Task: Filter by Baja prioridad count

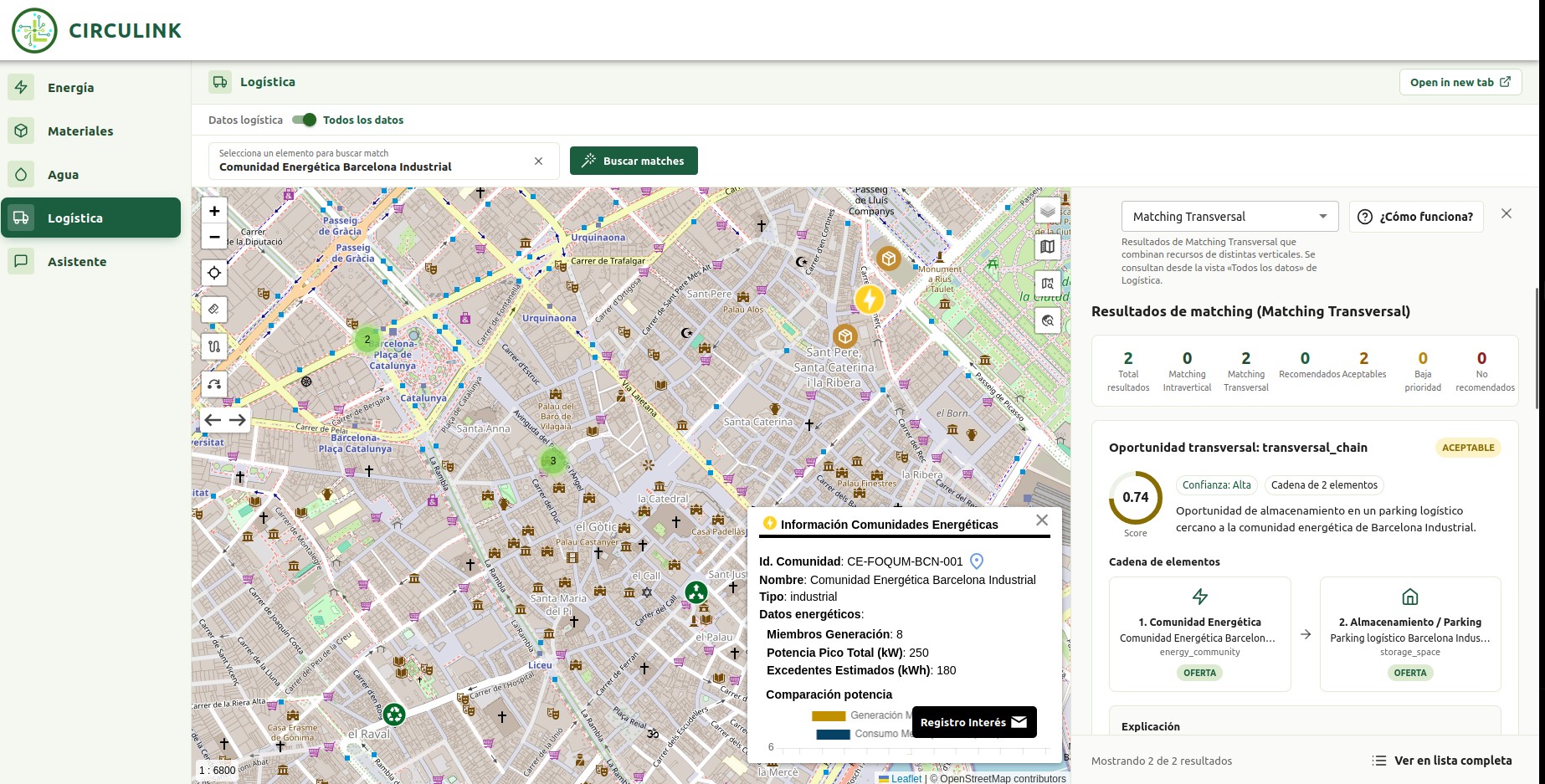Action: (1423, 371)
